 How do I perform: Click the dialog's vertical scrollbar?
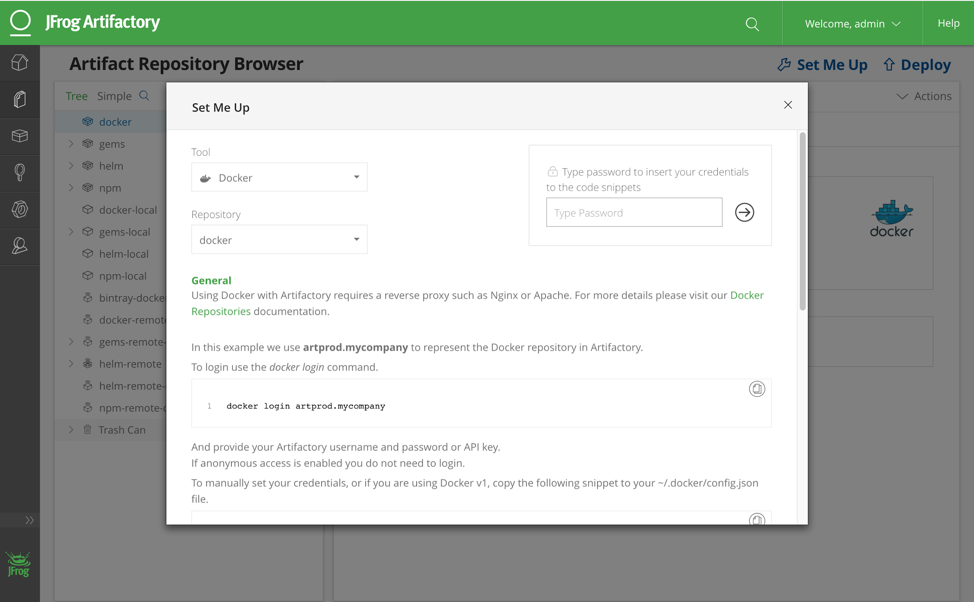point(803,221)
